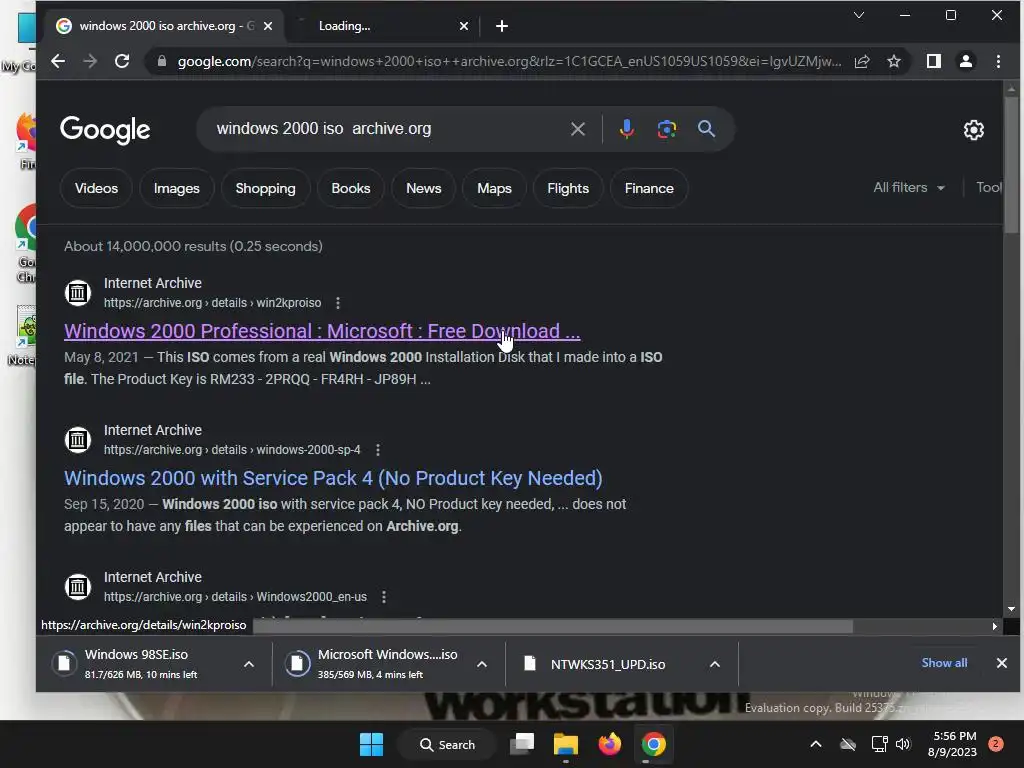
Task: Click the address bar URL
Action: [509, 61]
